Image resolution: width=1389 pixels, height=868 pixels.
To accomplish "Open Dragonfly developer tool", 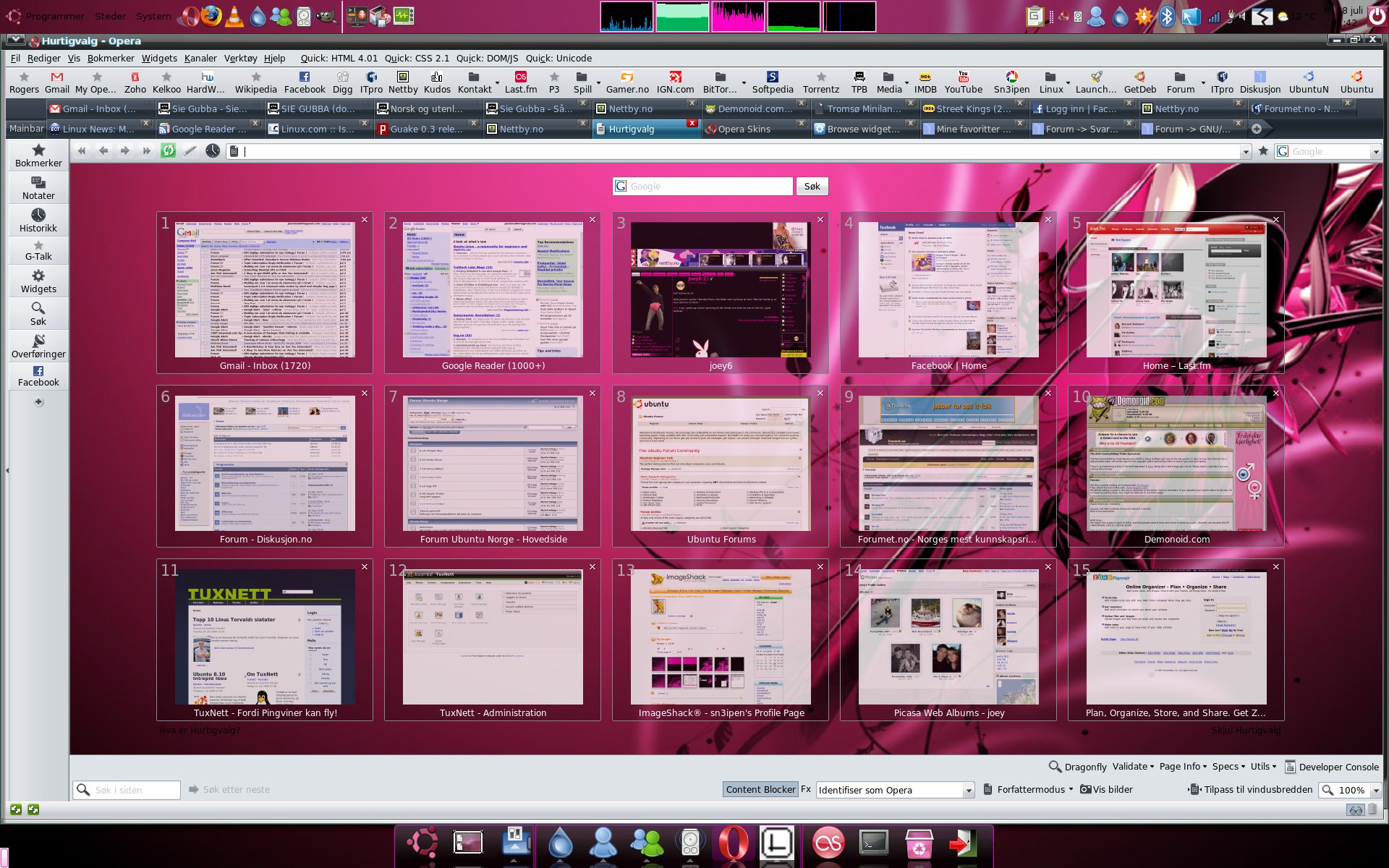I will click(1078, 767).
